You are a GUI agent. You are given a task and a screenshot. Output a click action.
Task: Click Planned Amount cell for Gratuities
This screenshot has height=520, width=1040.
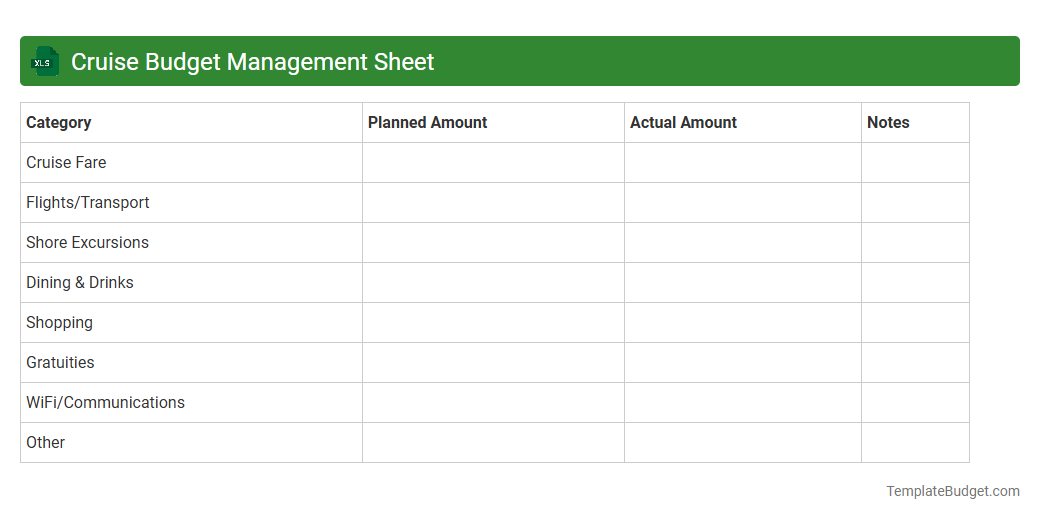point(493,363)
